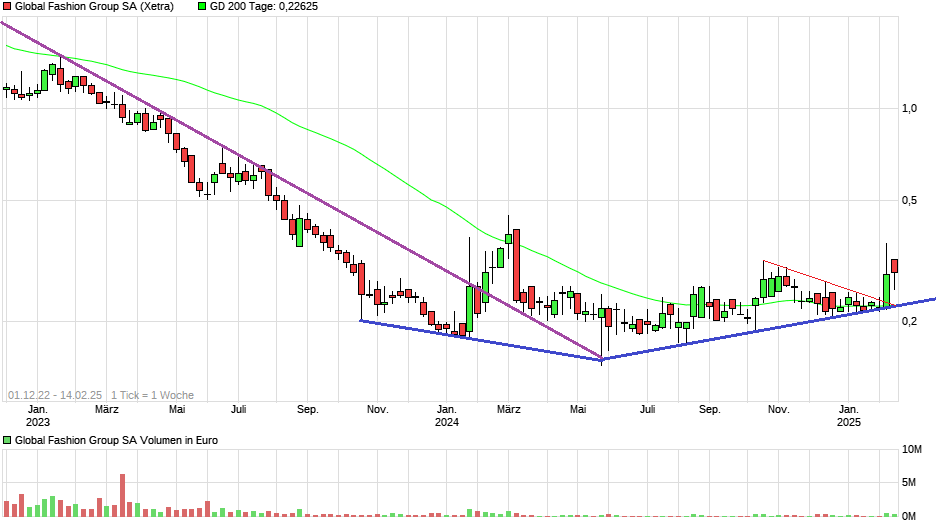Click the '1 Tick = 1 Woche' text
936x526 pixels.
pos(152,395)
